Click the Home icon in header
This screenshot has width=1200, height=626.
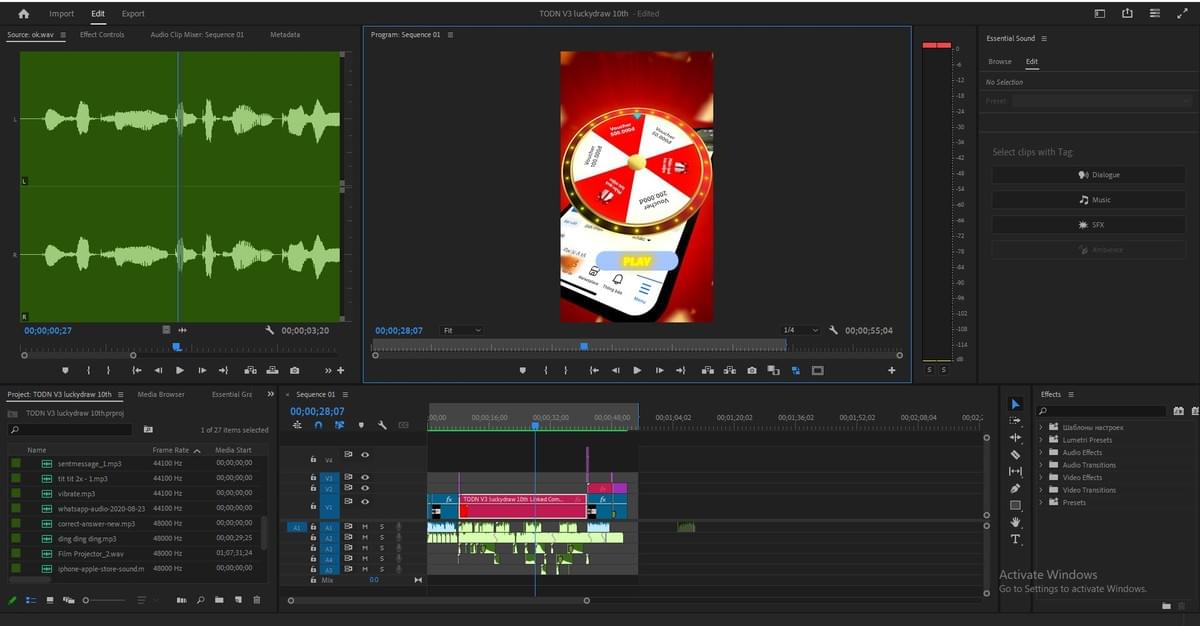[x=24, y=14]
